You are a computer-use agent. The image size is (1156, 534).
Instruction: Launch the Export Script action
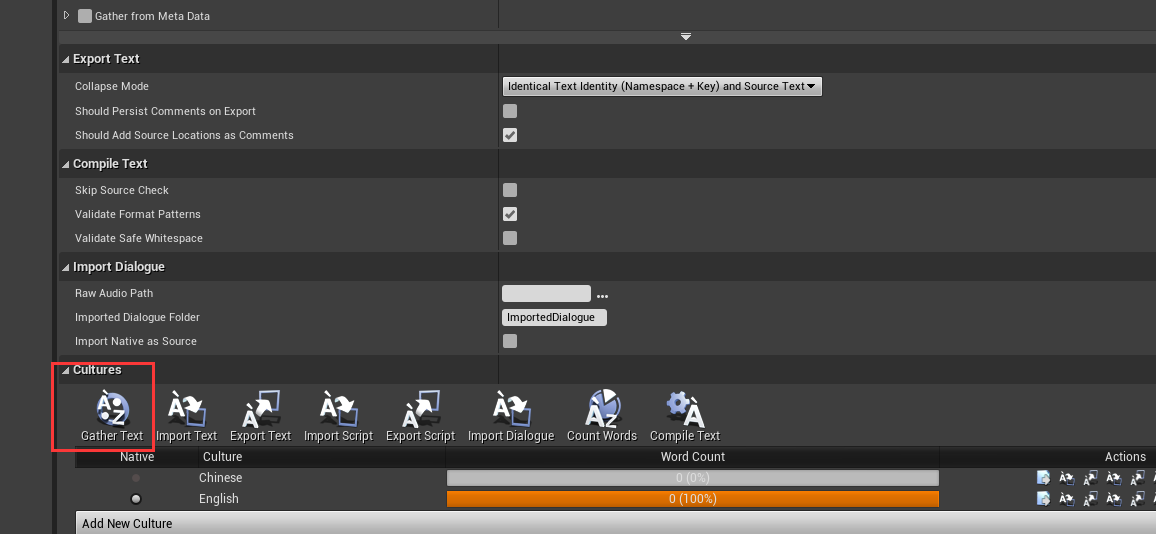420,417
